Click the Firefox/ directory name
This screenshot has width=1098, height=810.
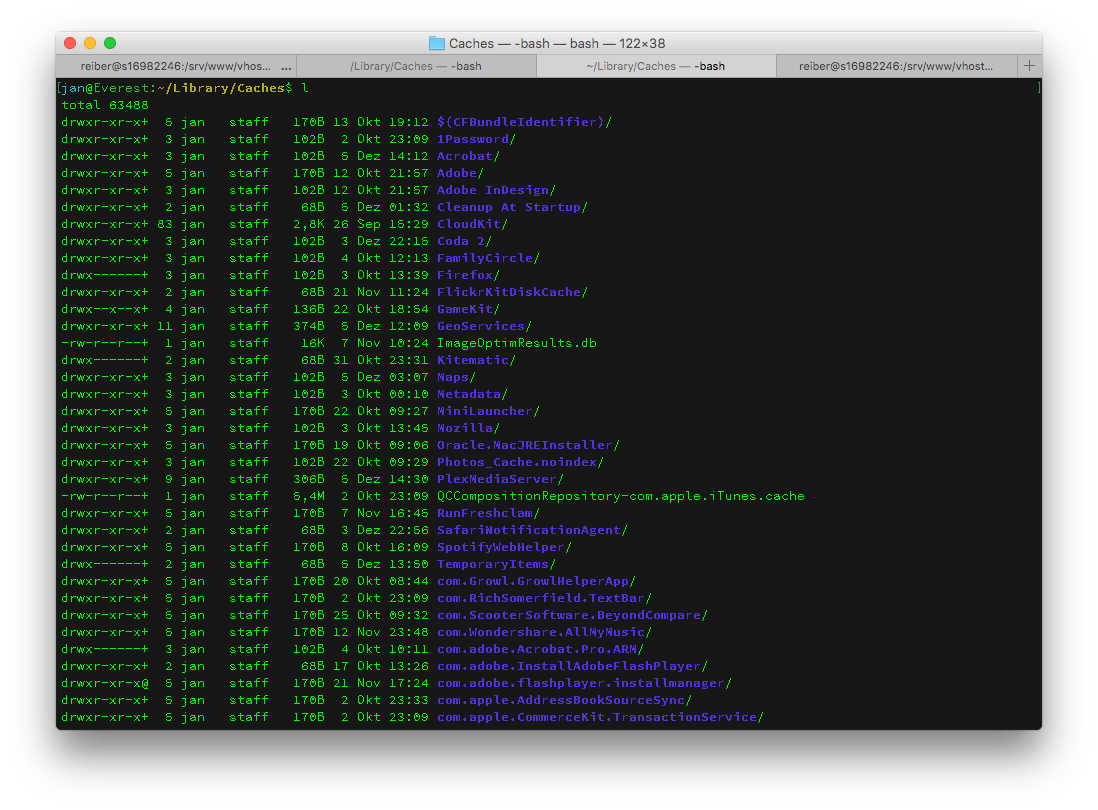pos(468,275)
